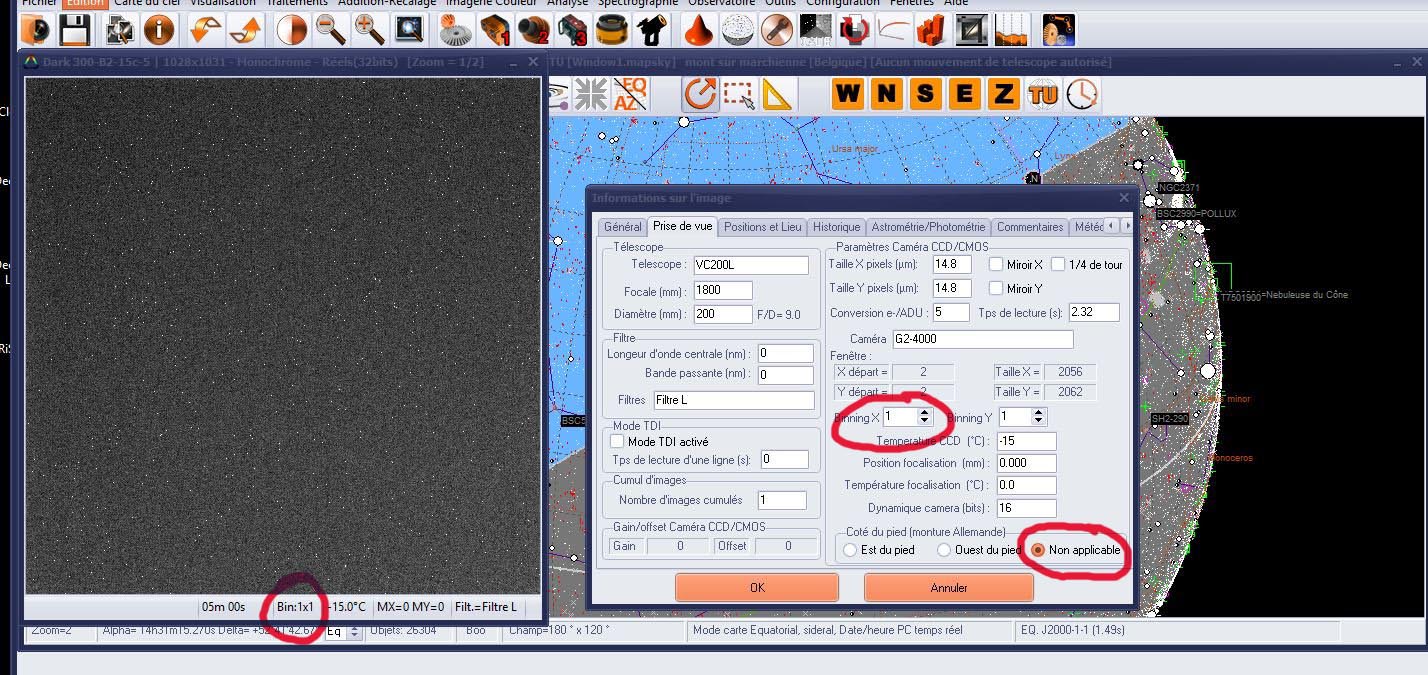
Task: Click the Binning Y spinner arrows
Action: coord(1039,416)
